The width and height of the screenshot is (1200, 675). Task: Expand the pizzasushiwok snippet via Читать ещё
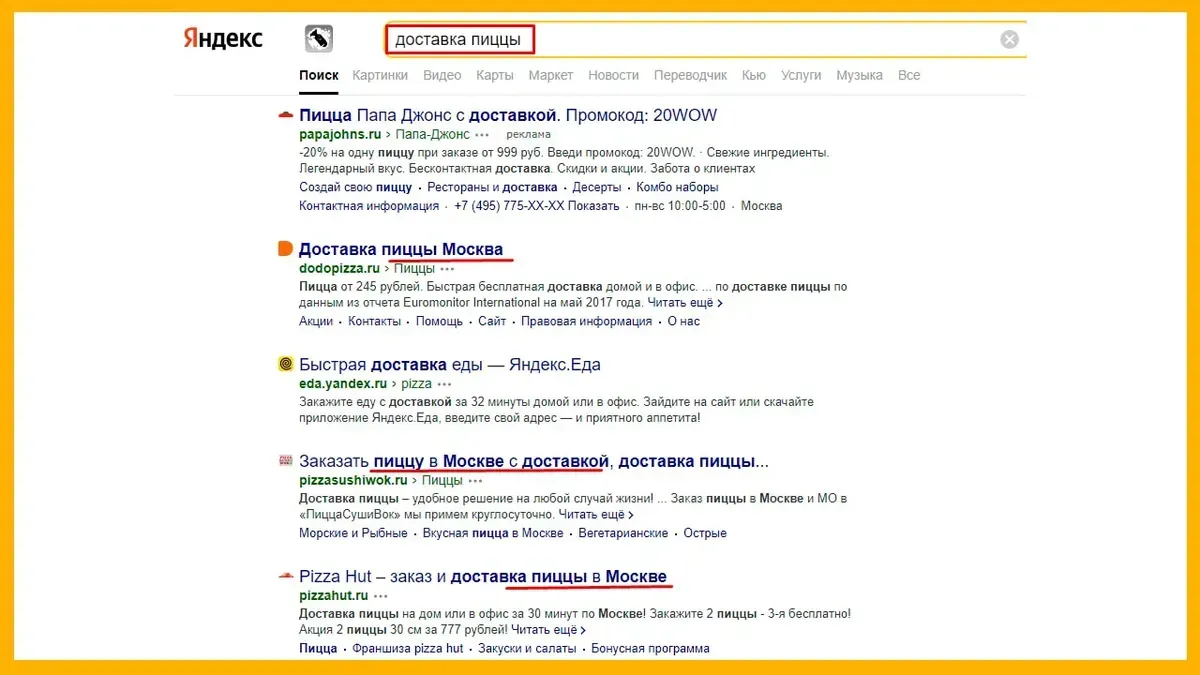click(596, 514)
